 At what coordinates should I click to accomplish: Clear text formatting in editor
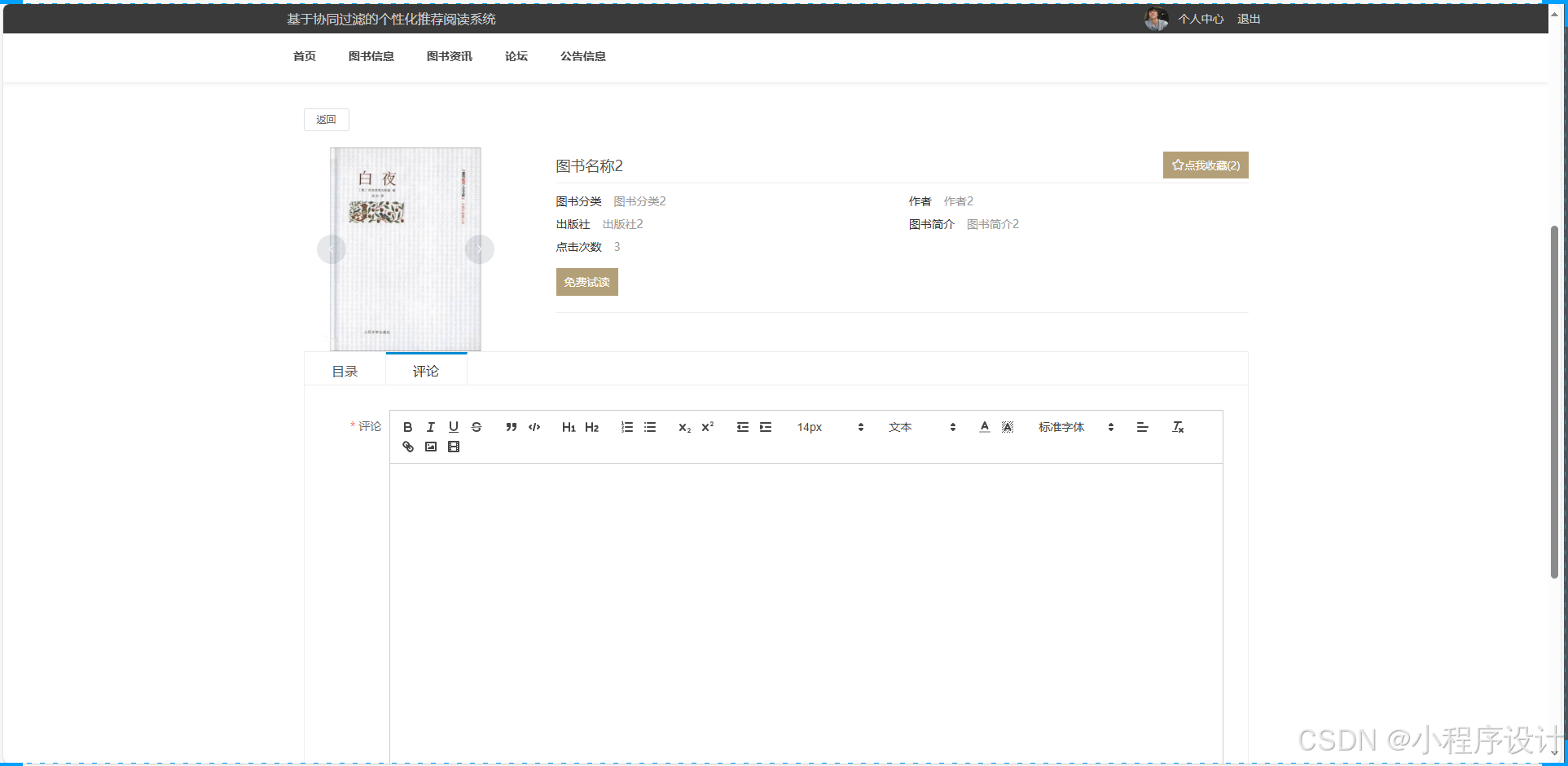pos(1177,427)
